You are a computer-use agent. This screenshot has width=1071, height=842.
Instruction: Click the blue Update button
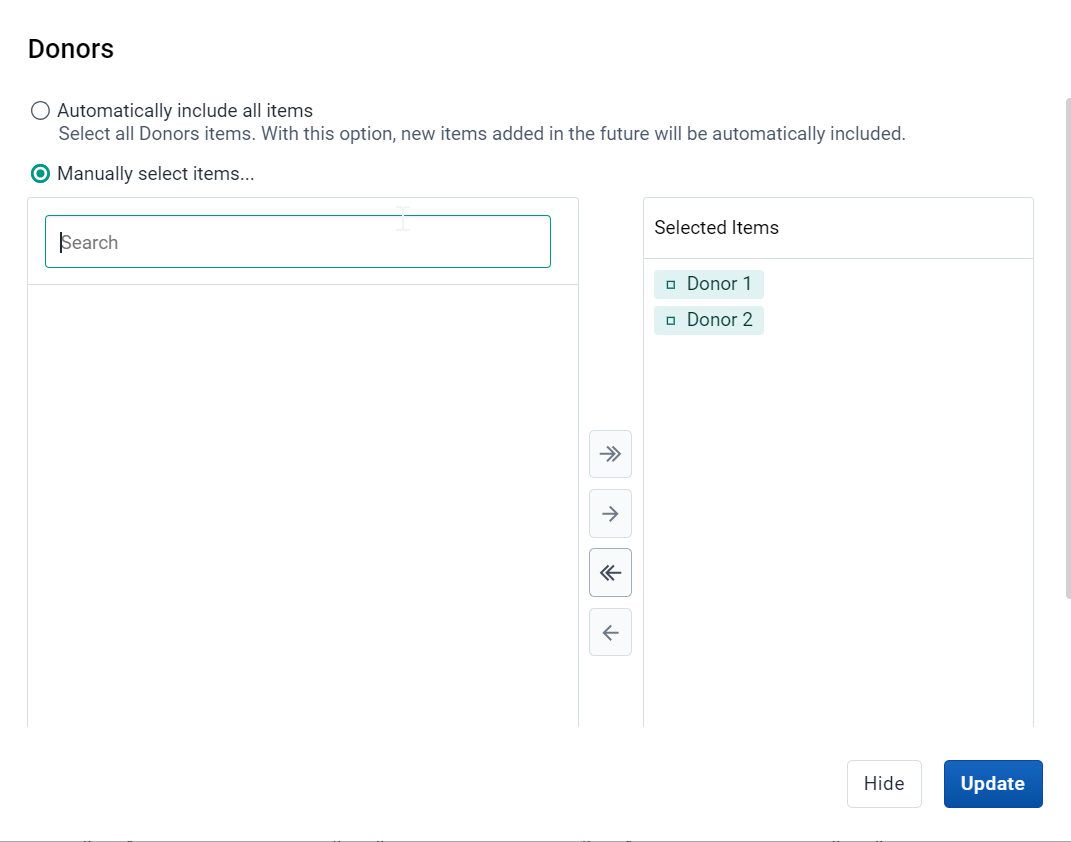tap(993, 784)
